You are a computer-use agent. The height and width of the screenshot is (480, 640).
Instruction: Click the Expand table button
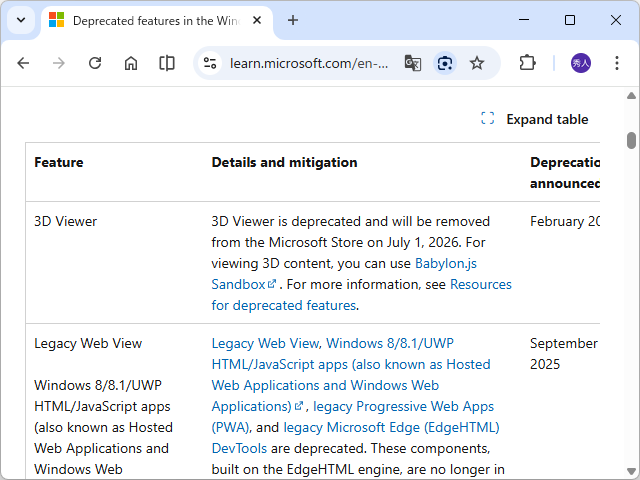[x=535, y=119]
